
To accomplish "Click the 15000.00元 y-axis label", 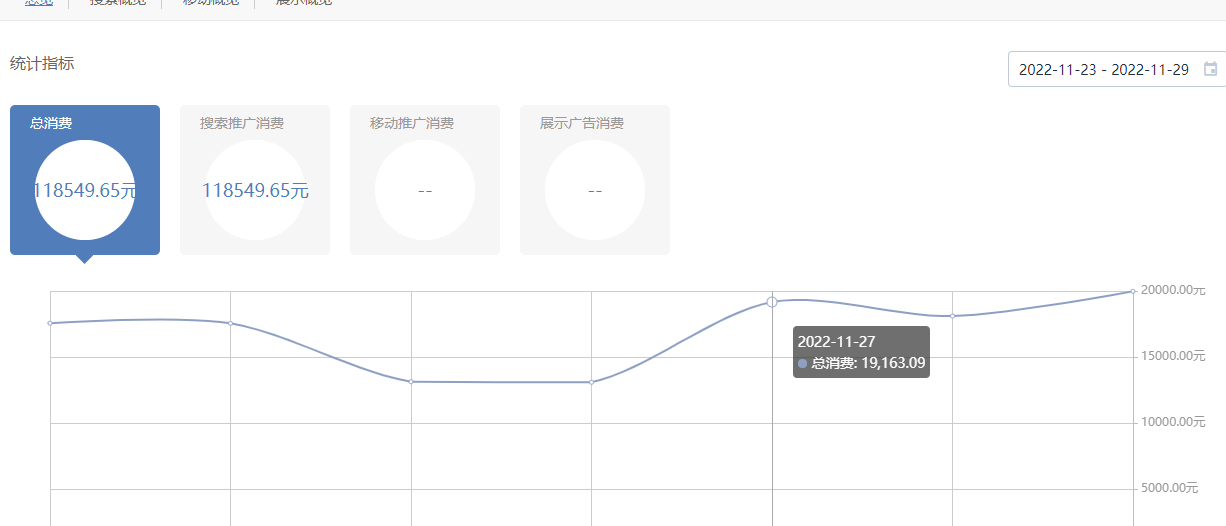I will pyautogui.click(x=1172, y=356).
